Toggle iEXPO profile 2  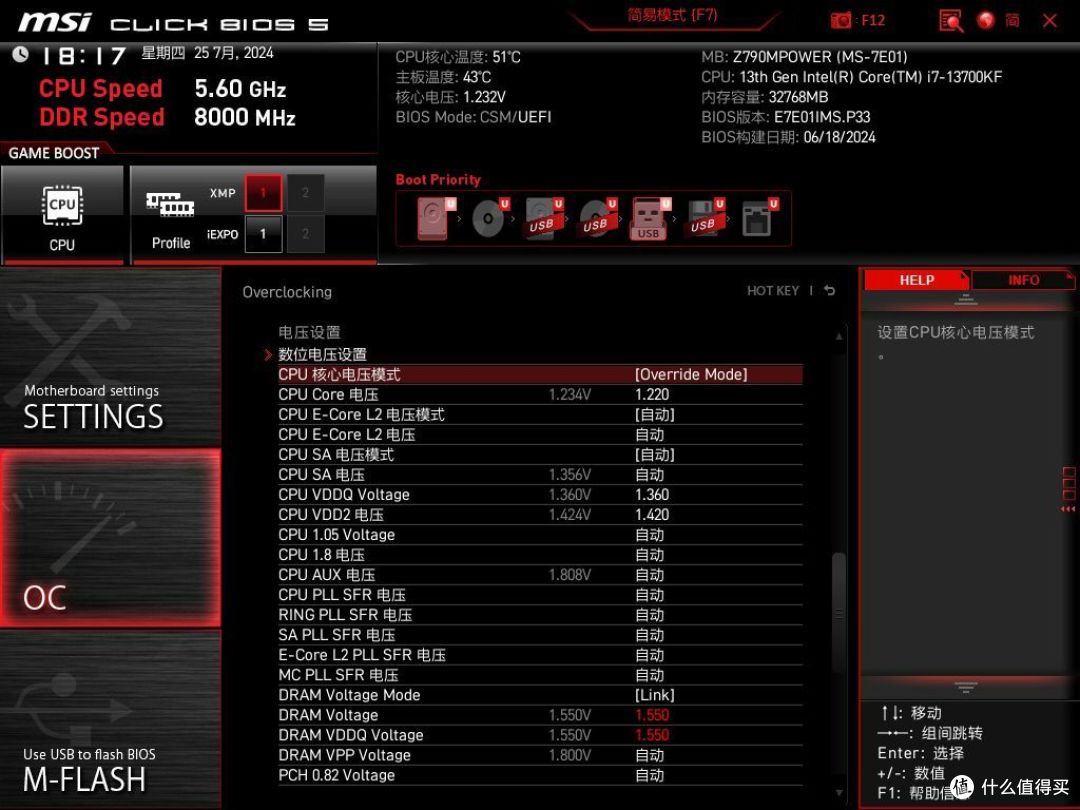pyautogui.click(x=305, y=233)
